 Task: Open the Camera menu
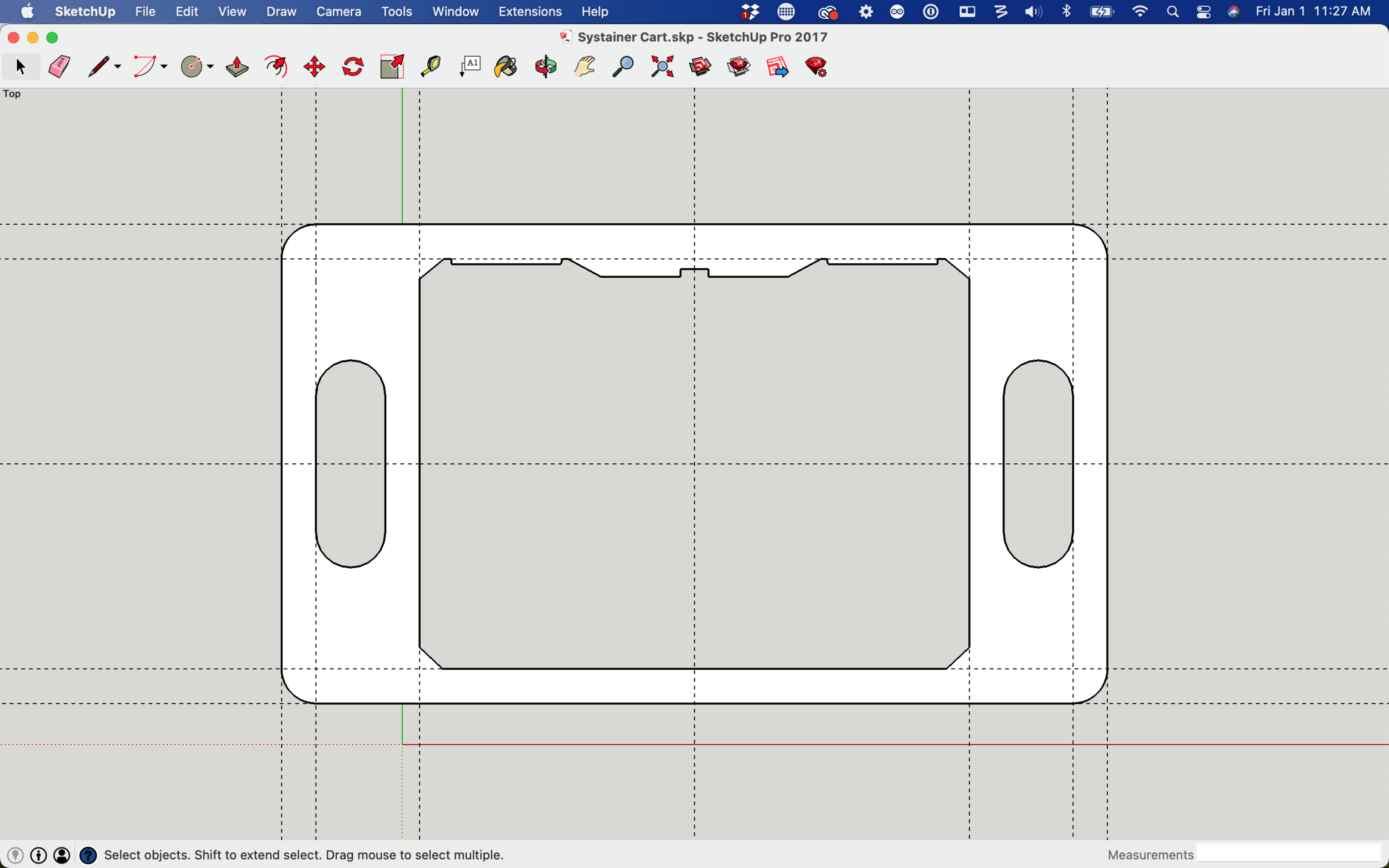pos(338,12)
